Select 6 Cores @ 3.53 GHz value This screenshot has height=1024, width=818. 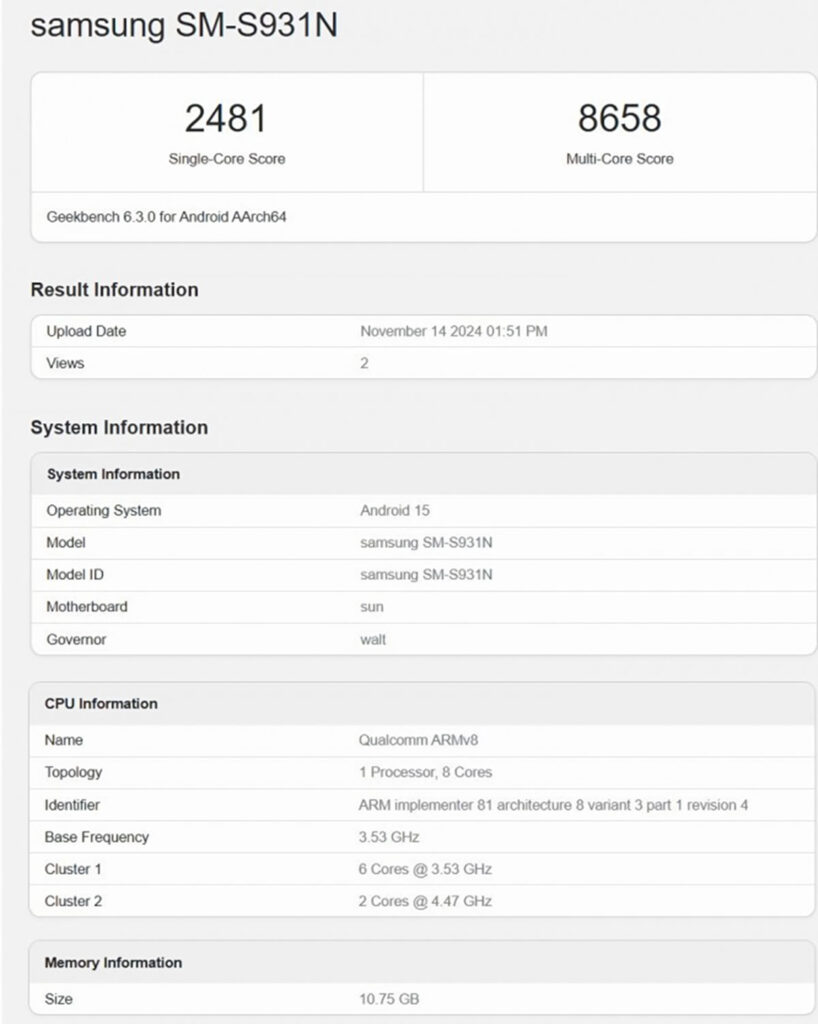click(x=425, y=869)
